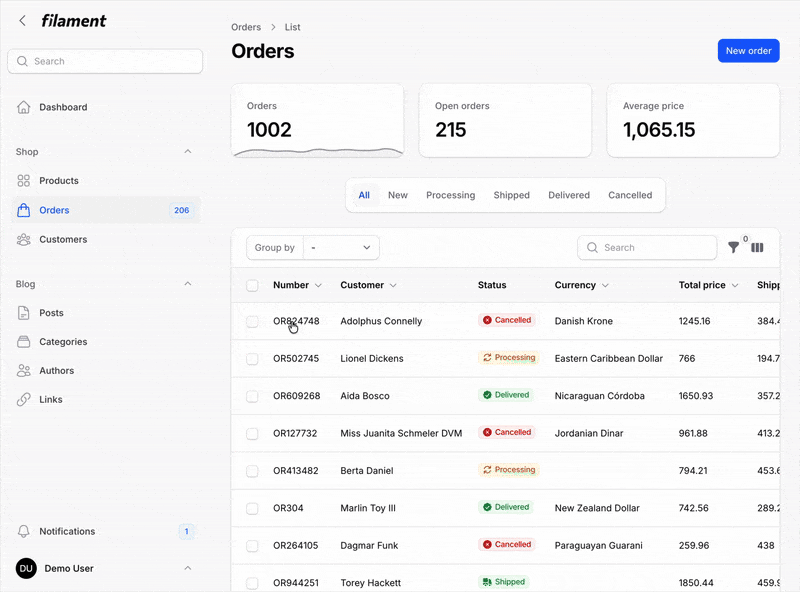Collapse the Shop section in the sidebar

187,151
